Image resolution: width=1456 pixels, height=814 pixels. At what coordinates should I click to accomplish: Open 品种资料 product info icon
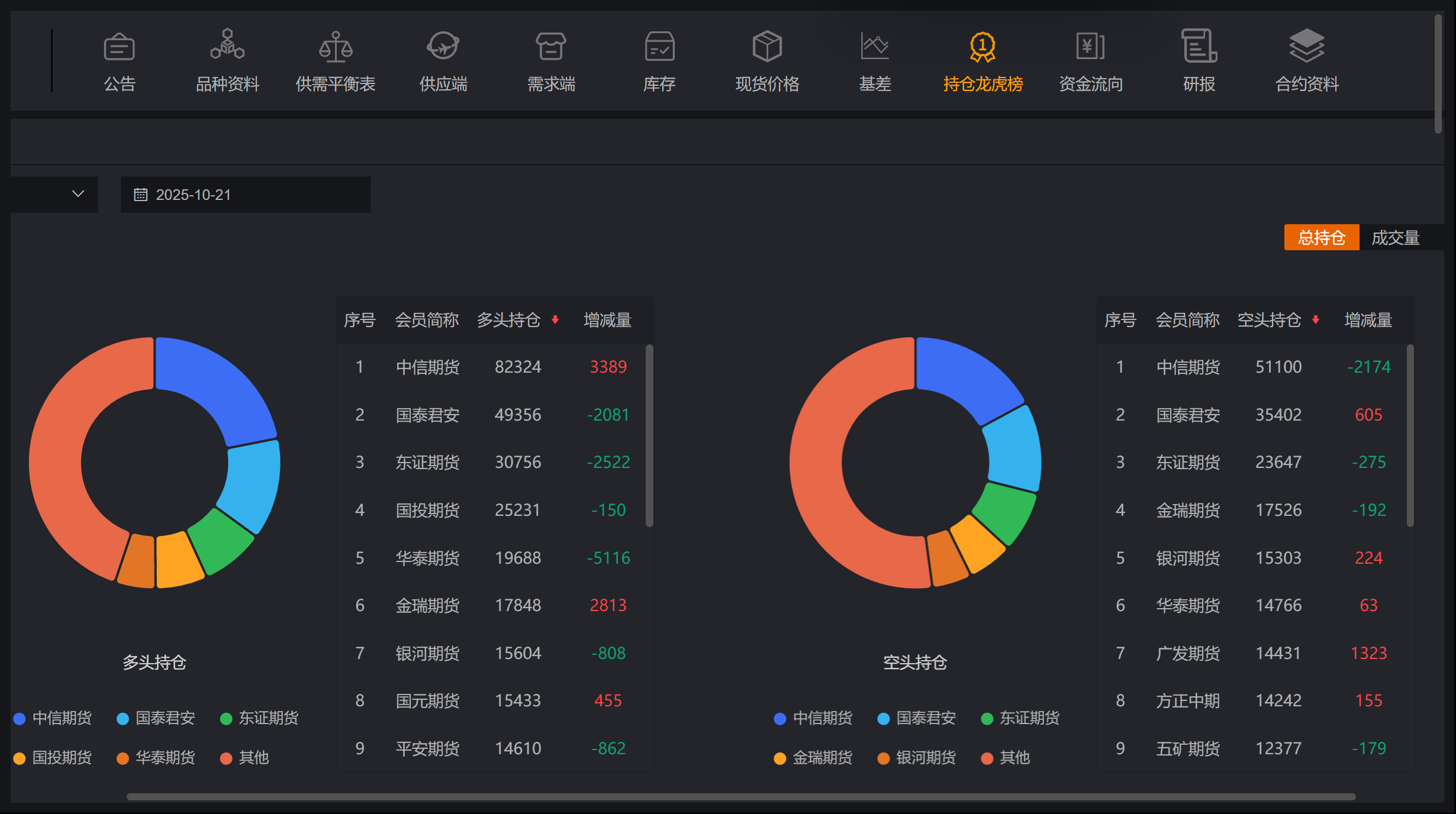227,45
